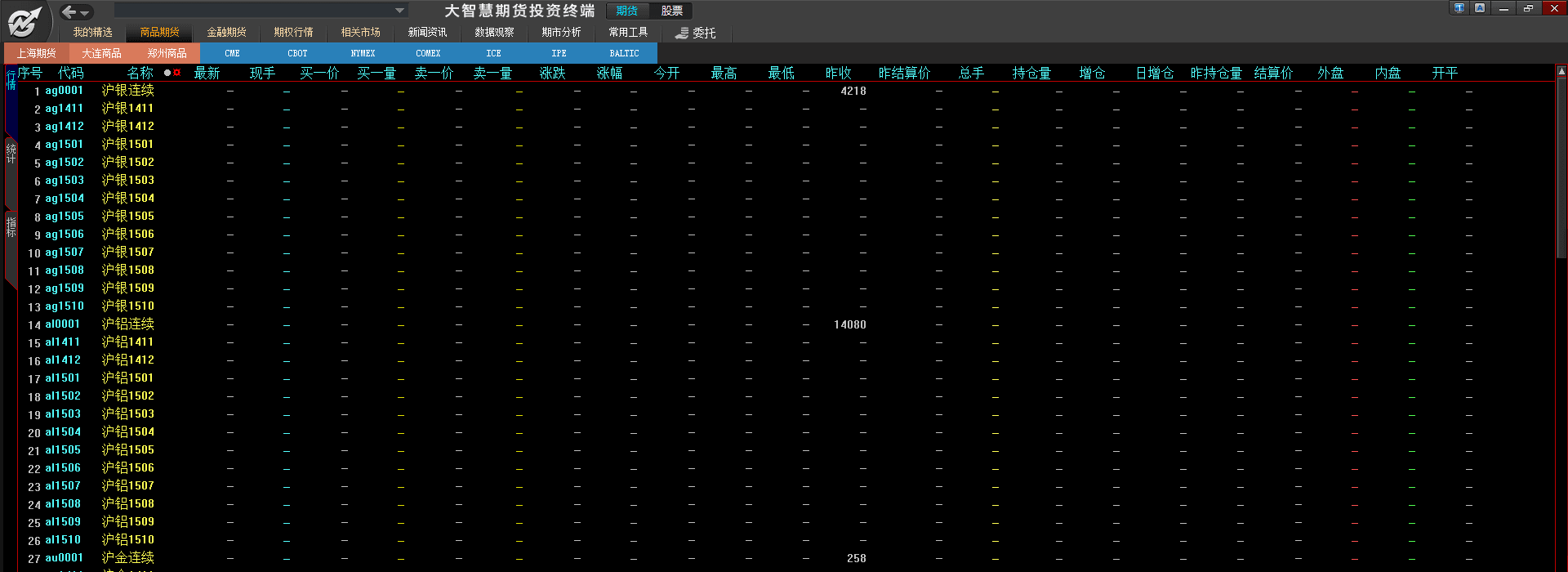This screenshot has height=572, width=1568.
Task: Select the 上海期货 tab
Action: [37, 53]
